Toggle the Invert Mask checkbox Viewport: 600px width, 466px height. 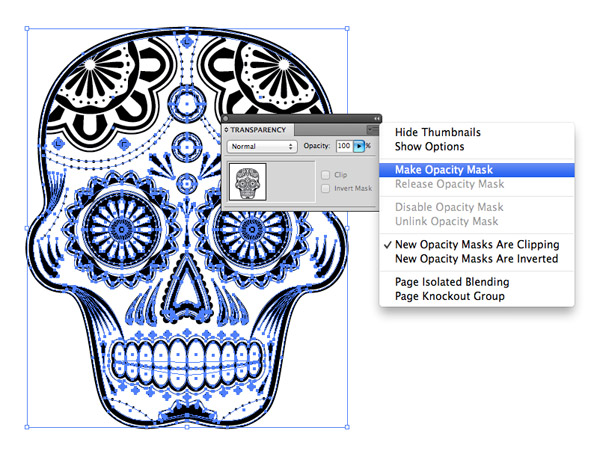click(x=325, y=188)
